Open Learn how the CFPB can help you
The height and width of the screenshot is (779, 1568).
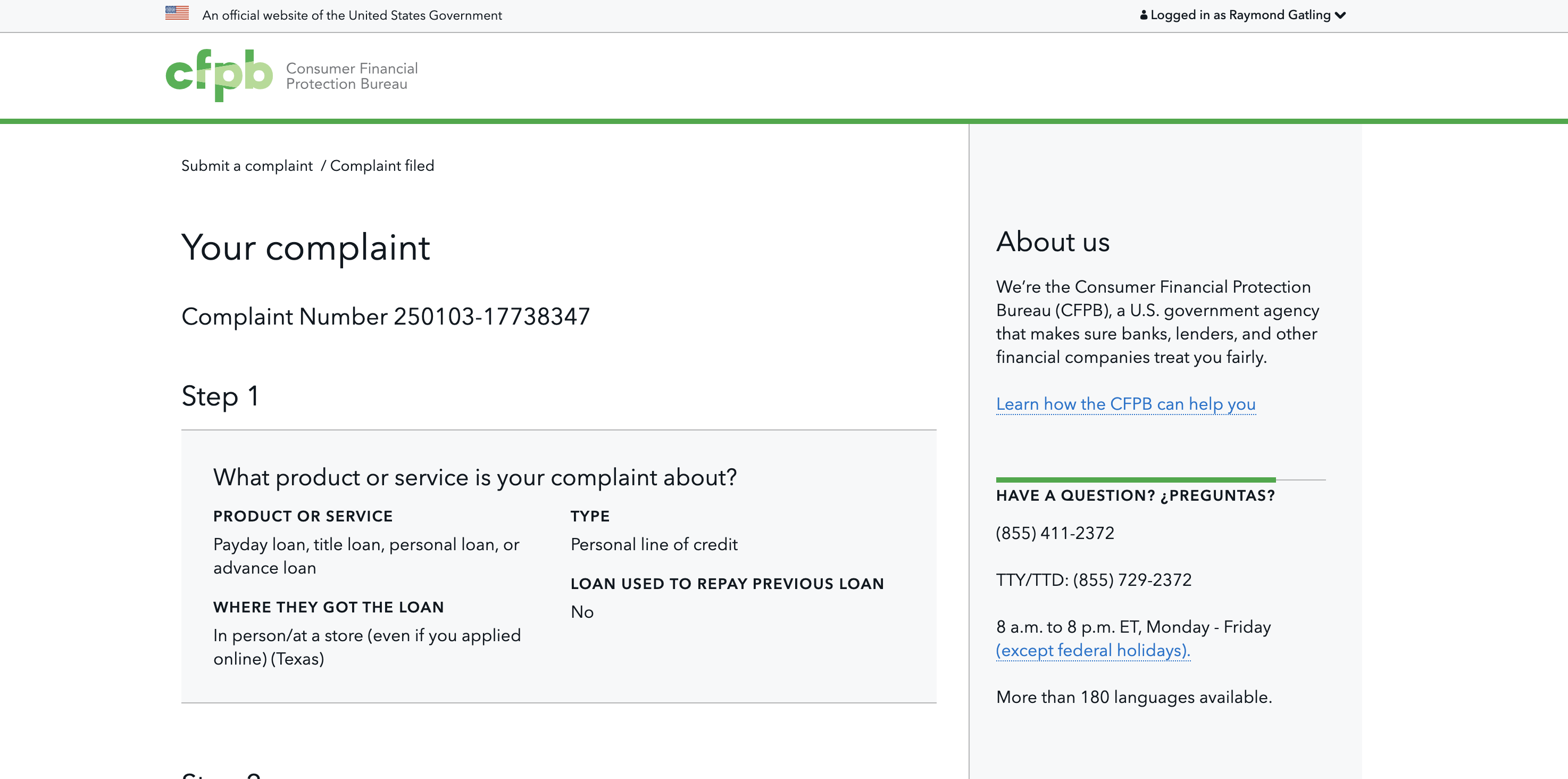pos(1125,404)
